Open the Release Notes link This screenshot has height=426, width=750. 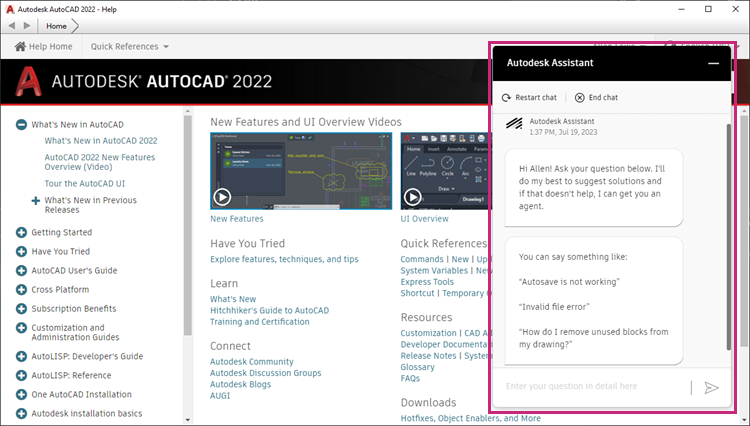coord(428,356)
